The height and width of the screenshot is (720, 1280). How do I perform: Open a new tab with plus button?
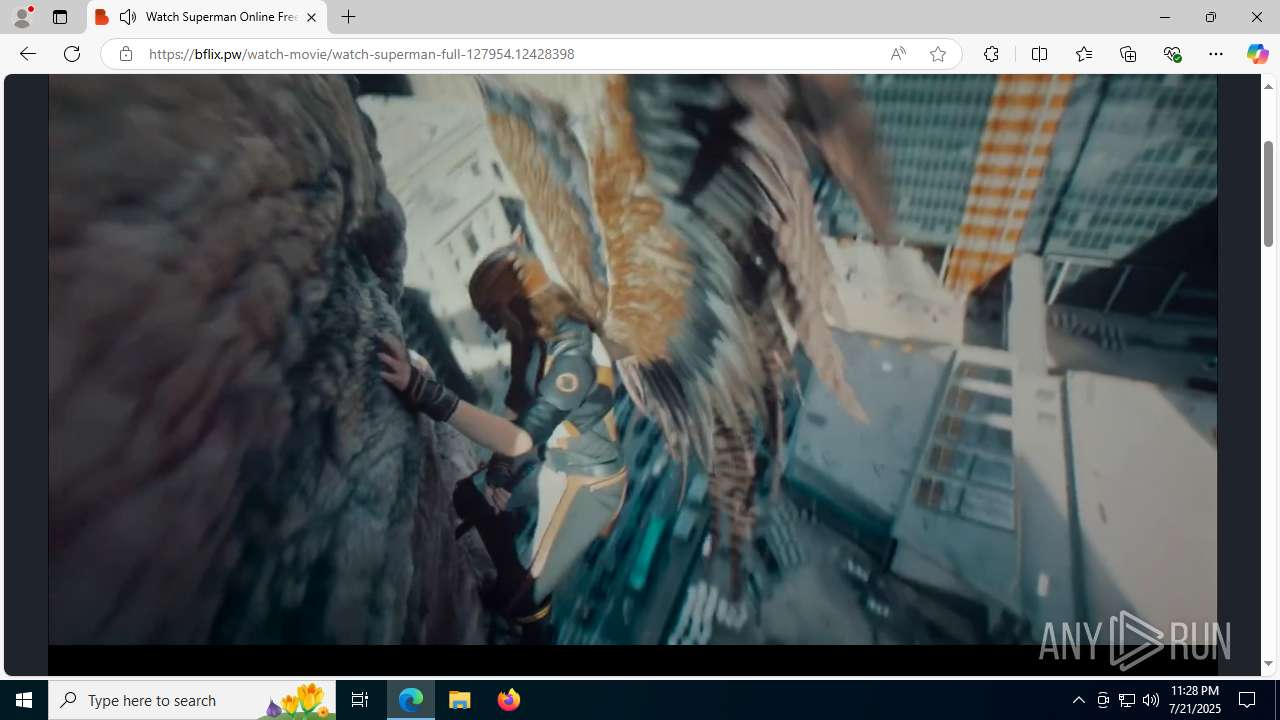coord(348,17)
